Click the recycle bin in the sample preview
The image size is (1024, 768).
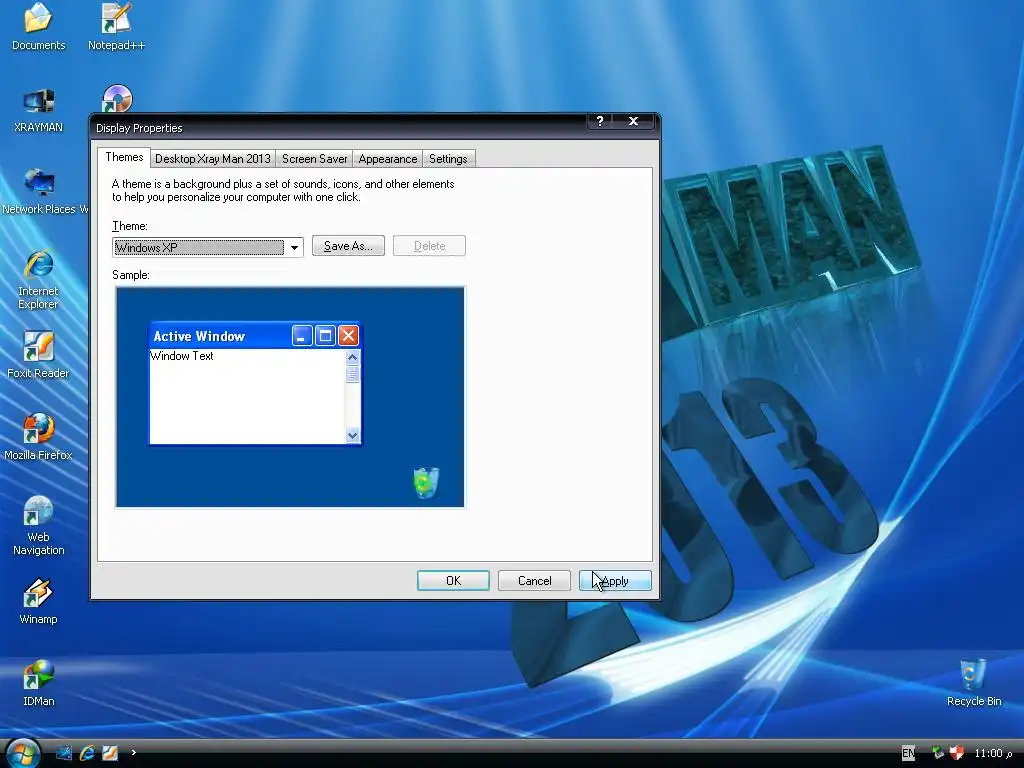tap(426, 483)
